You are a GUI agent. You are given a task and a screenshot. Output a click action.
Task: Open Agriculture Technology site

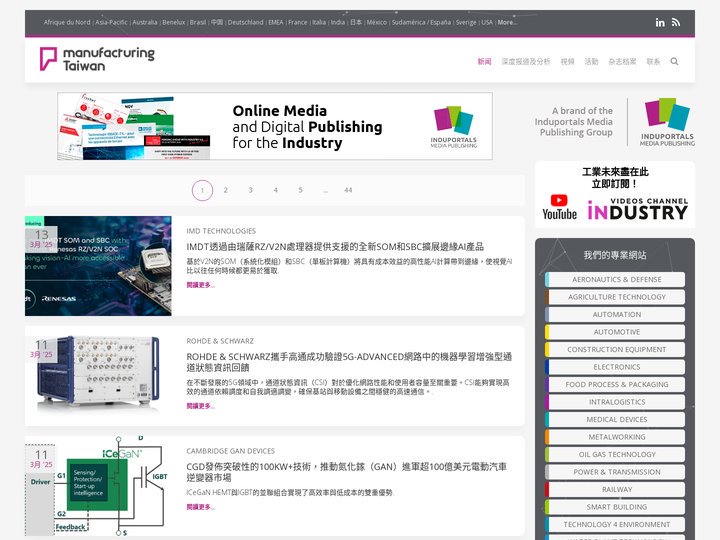pos(615,297)
